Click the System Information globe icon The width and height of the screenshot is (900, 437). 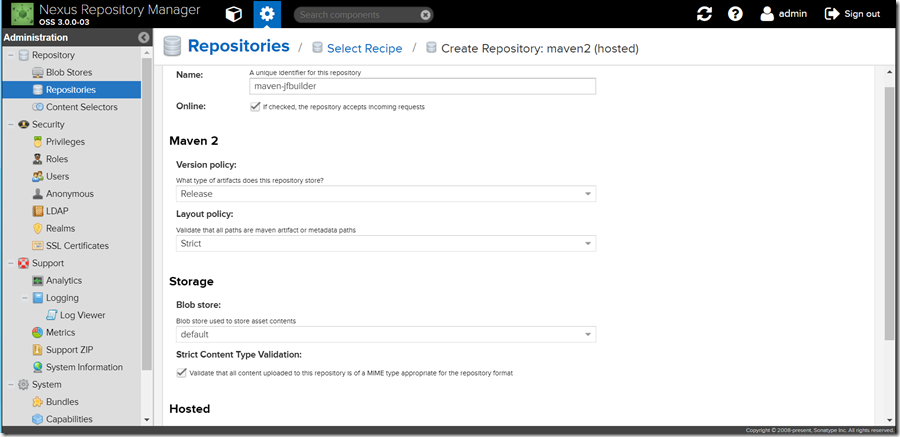tap(37, 367)
